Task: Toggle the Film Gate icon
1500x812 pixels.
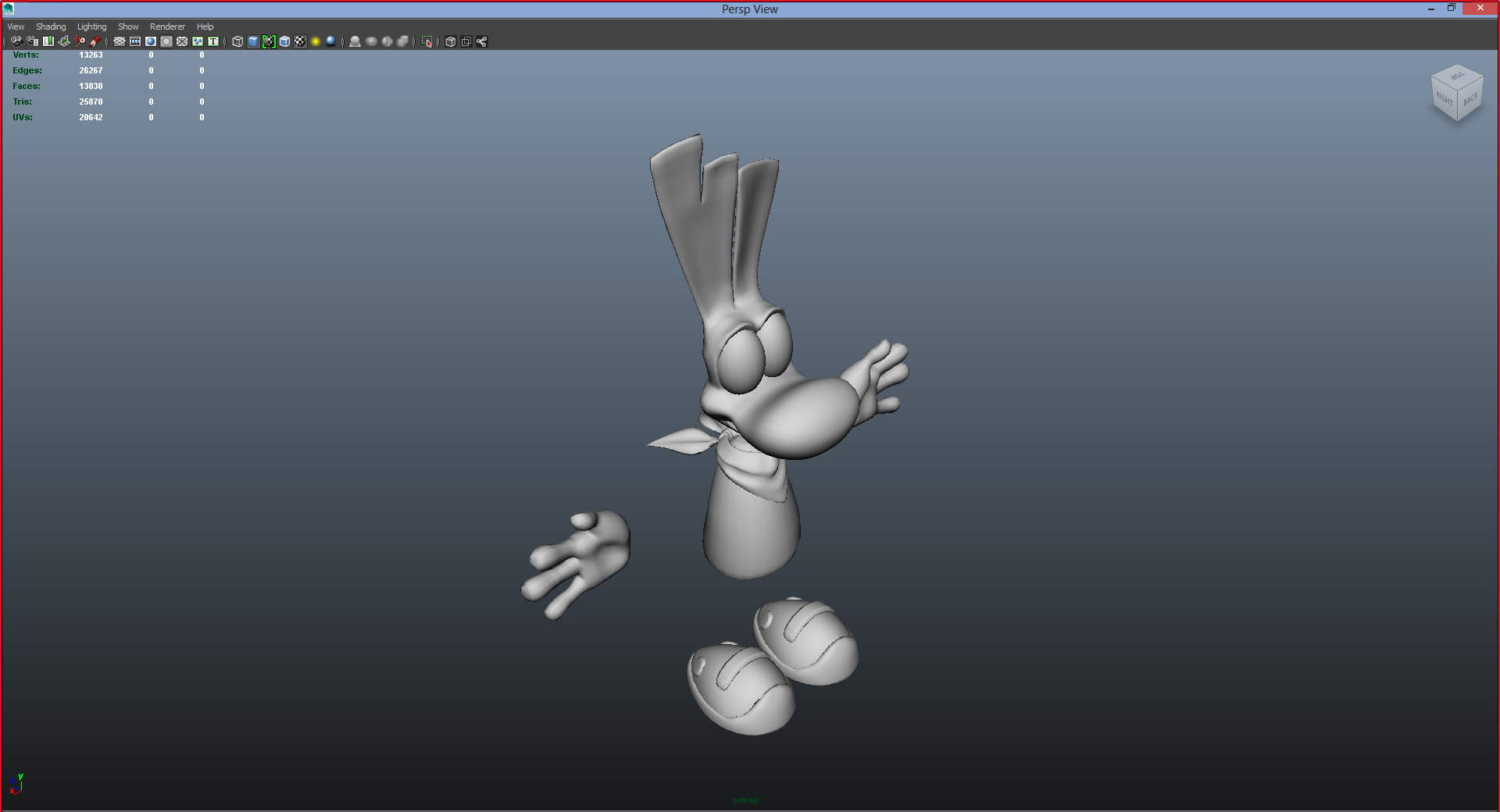Action: pyautogui.click(x=135, y=41)
